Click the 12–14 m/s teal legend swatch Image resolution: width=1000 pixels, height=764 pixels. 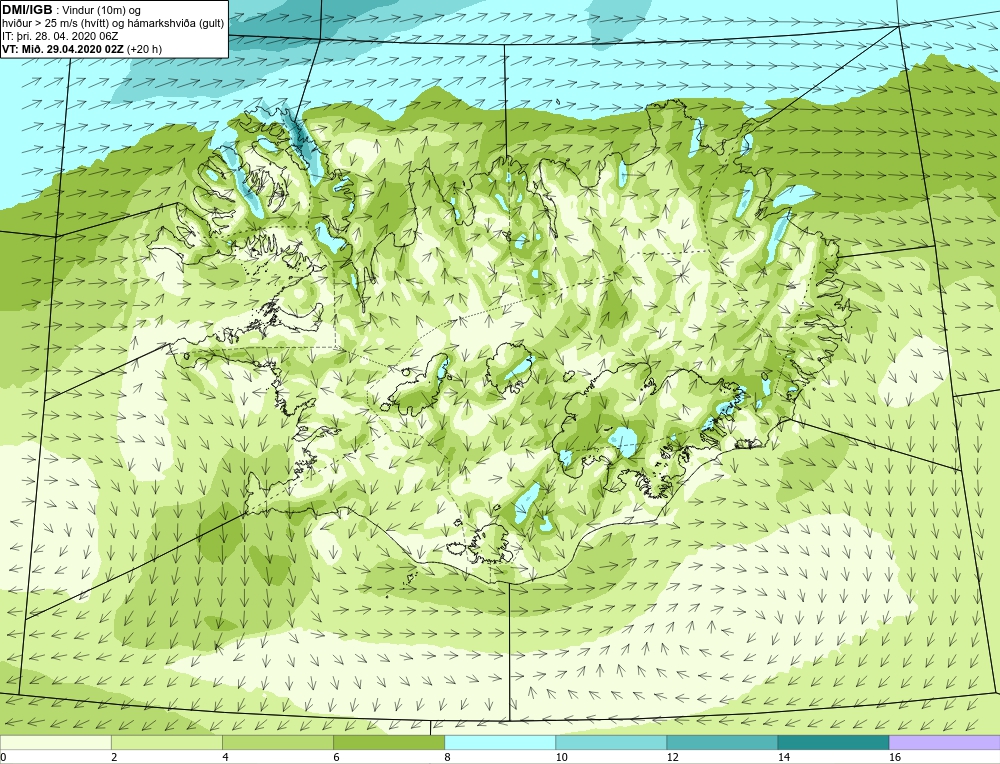[x=722, y=742]
